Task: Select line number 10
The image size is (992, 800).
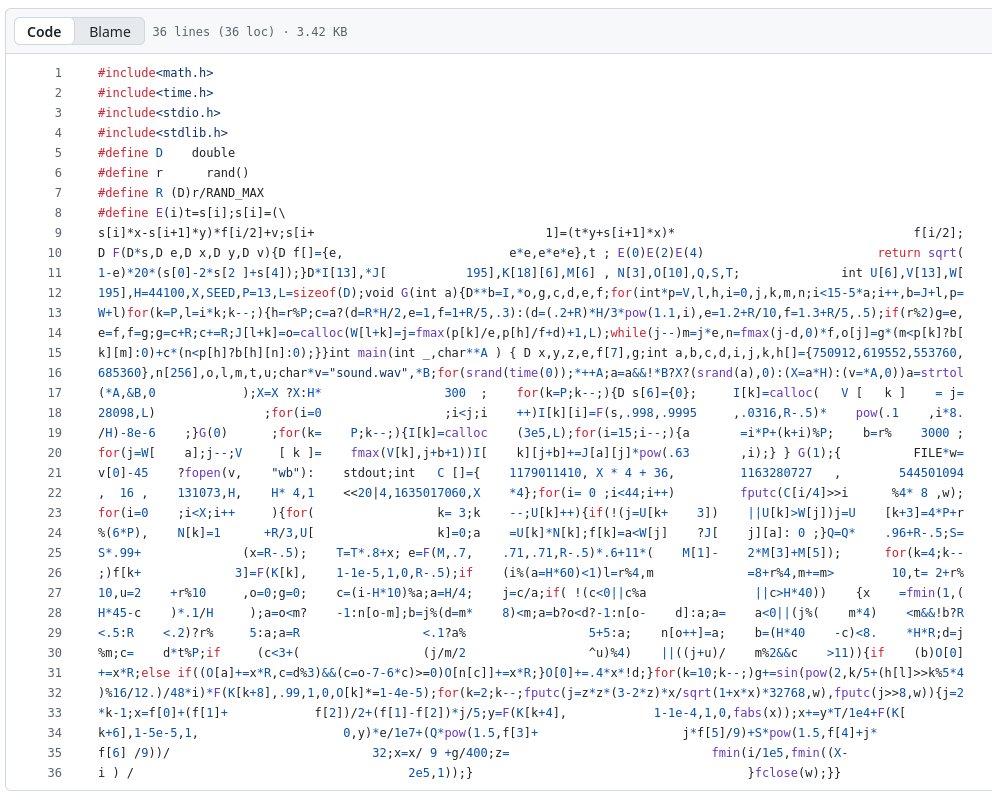Action: 55,253
